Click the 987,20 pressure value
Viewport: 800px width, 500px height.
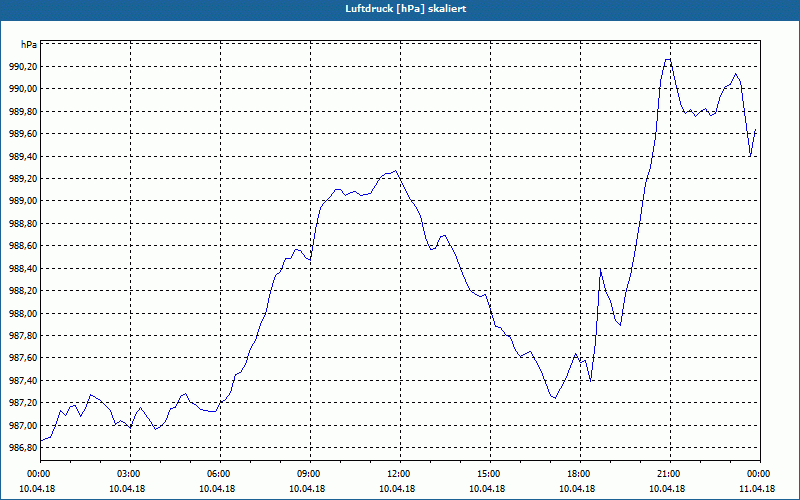pos(23,404)
